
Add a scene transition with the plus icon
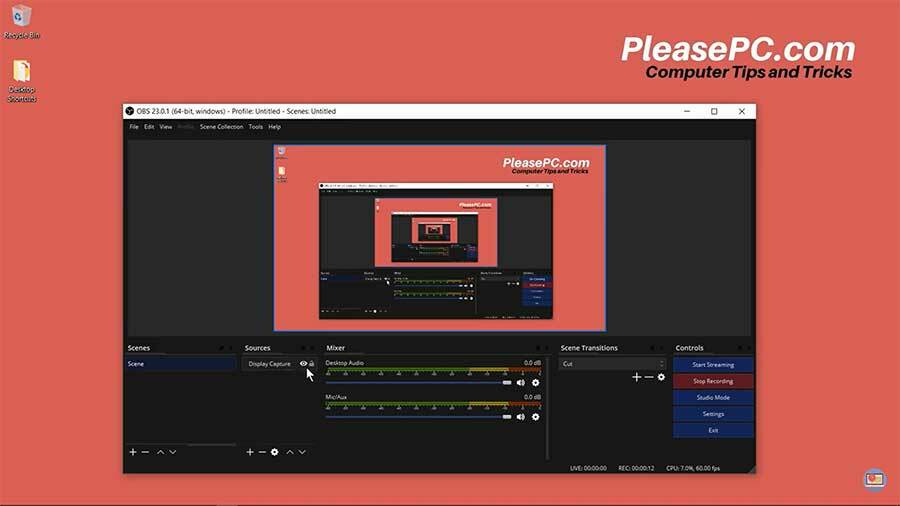coord(637,377)
